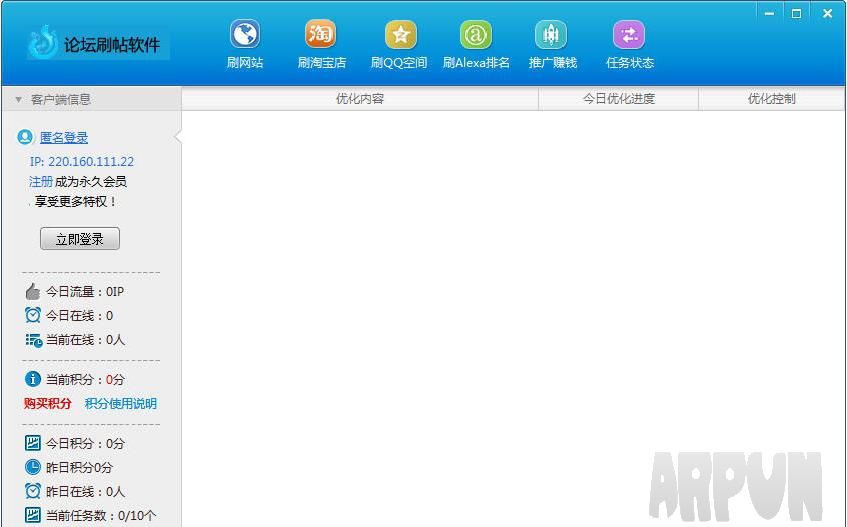
Task: Click the list-clock icon beside 当前在线
Action: click(x=33, y=340)
